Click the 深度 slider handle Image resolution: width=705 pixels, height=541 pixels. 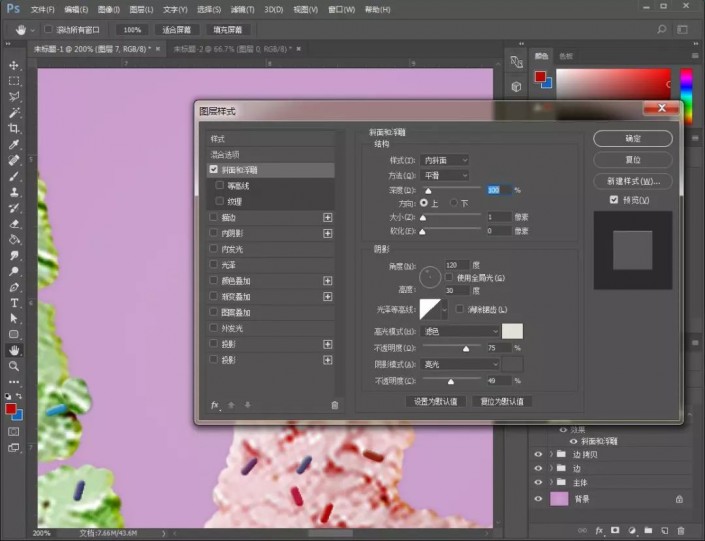(428, 191)
